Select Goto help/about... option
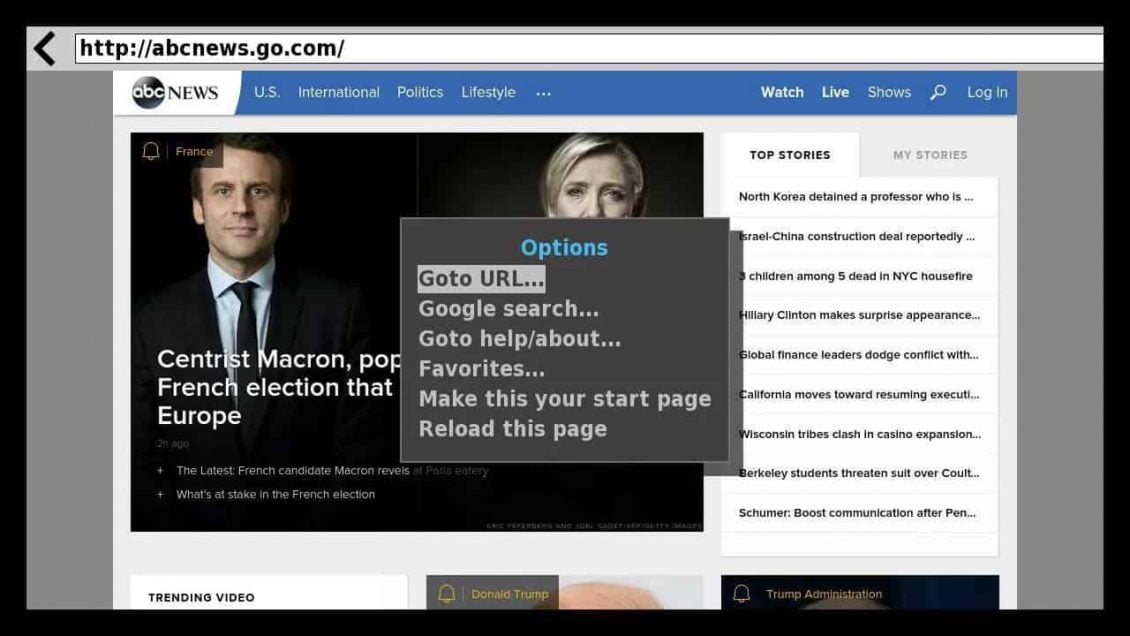Image resolution: width=1130 pixels, height=636 pixels. point(520,339)
